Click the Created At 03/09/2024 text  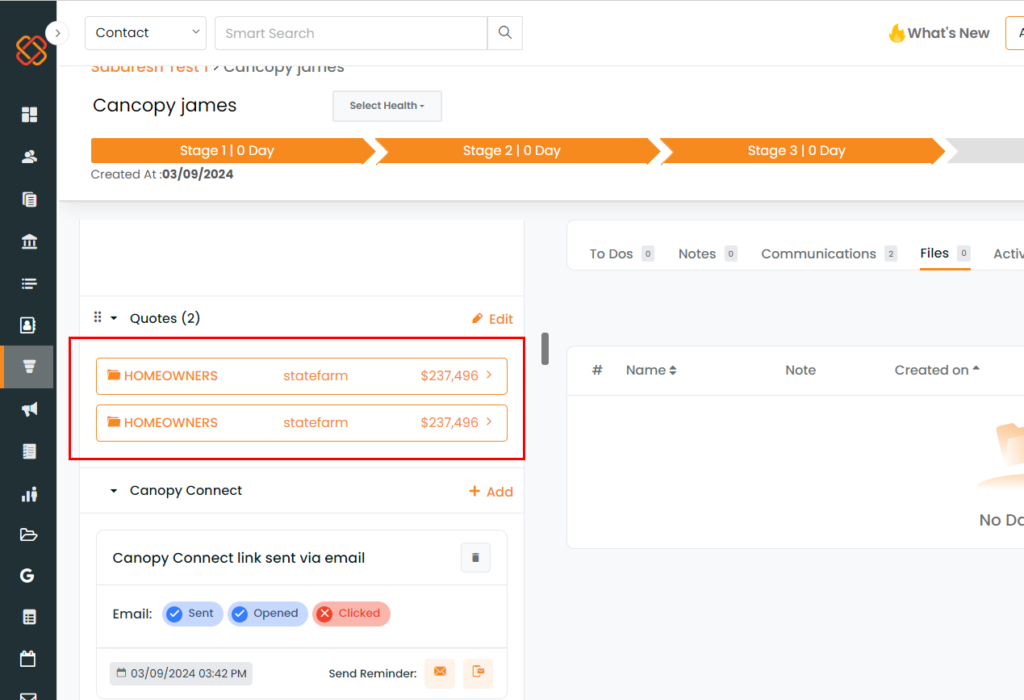pyautogui.click(x=162, y=174)
